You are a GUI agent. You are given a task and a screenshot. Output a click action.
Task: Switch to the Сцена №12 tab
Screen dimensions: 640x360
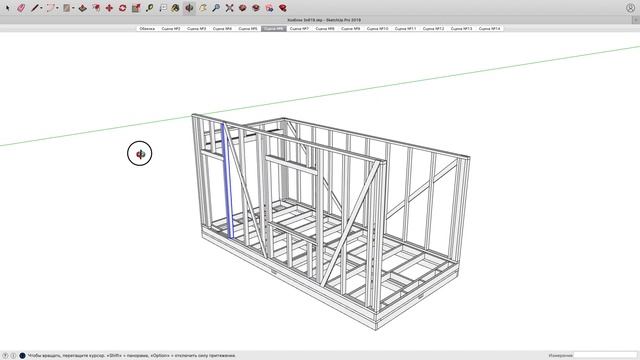[x=433, y=29]
